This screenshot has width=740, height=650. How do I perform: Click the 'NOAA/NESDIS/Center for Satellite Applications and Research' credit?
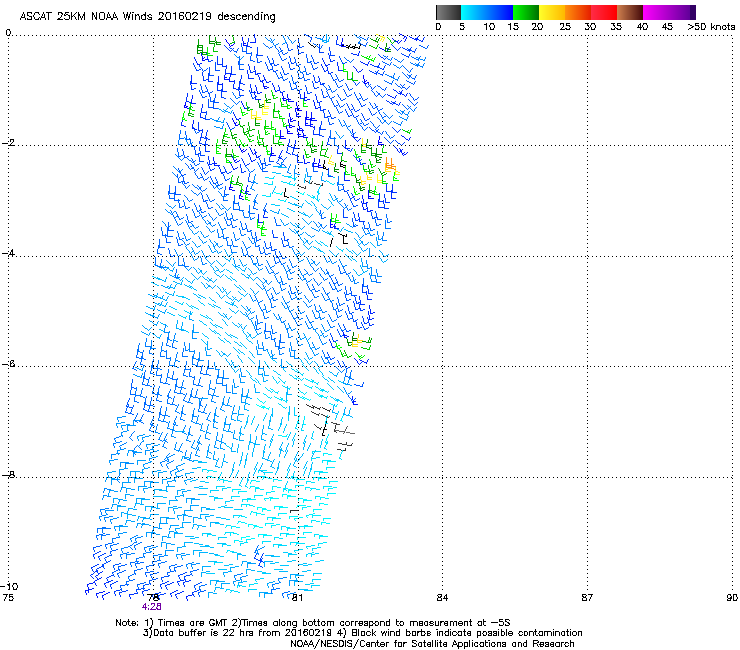[x=432, y=644]
